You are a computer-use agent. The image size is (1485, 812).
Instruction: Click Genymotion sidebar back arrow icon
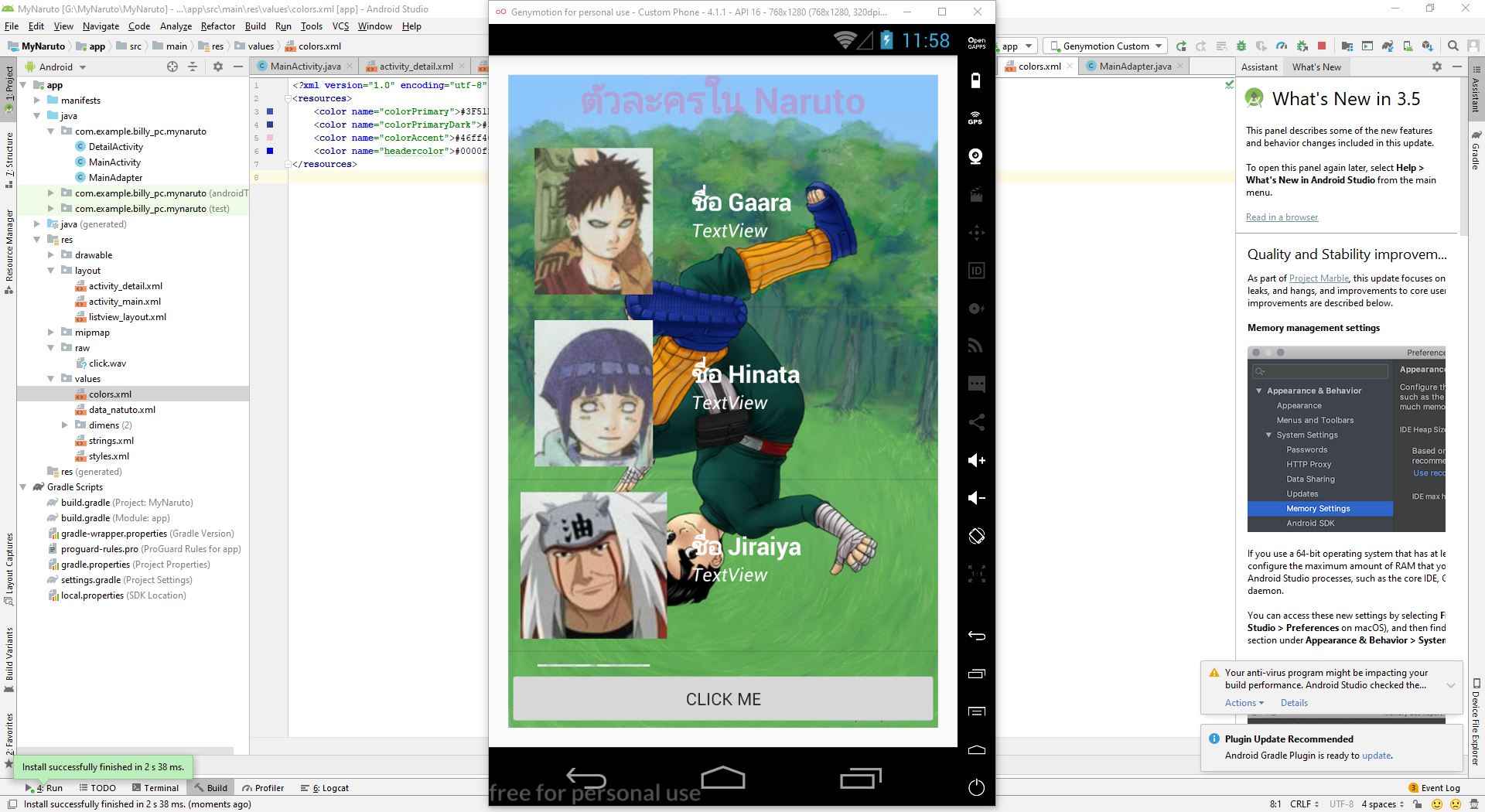pos(976,636)
